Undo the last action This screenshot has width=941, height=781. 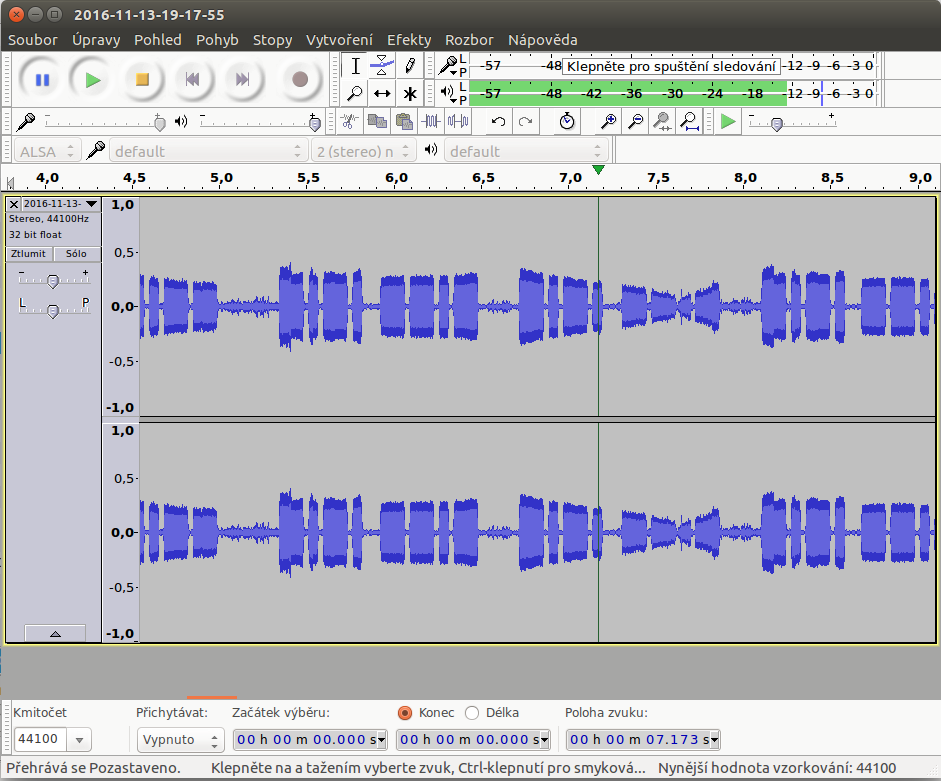pos(498,122)
